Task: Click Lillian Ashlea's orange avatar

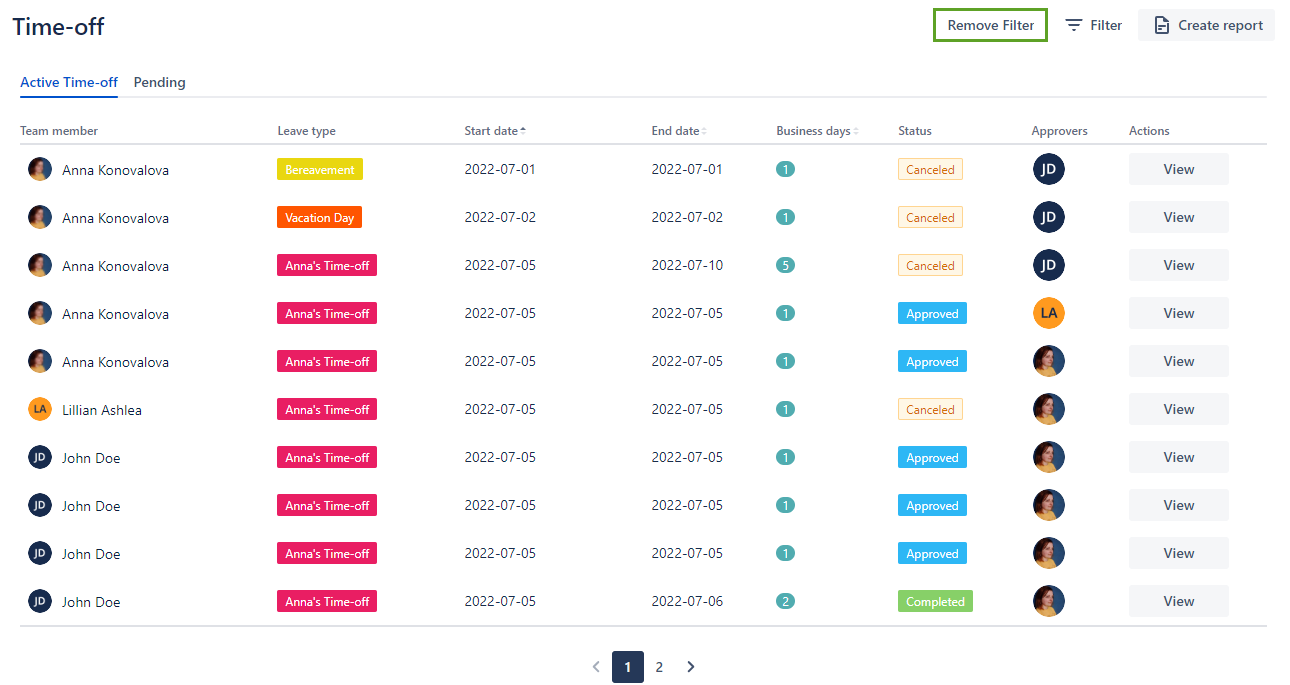Action: (x=40, y=409)
